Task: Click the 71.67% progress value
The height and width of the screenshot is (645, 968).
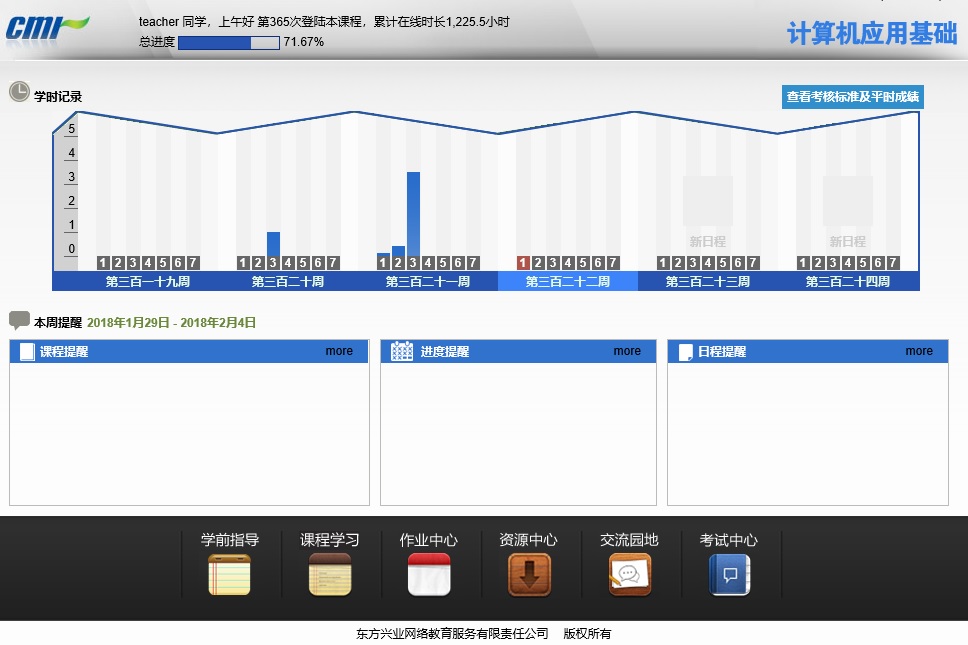Action: (x=303, y=42)
